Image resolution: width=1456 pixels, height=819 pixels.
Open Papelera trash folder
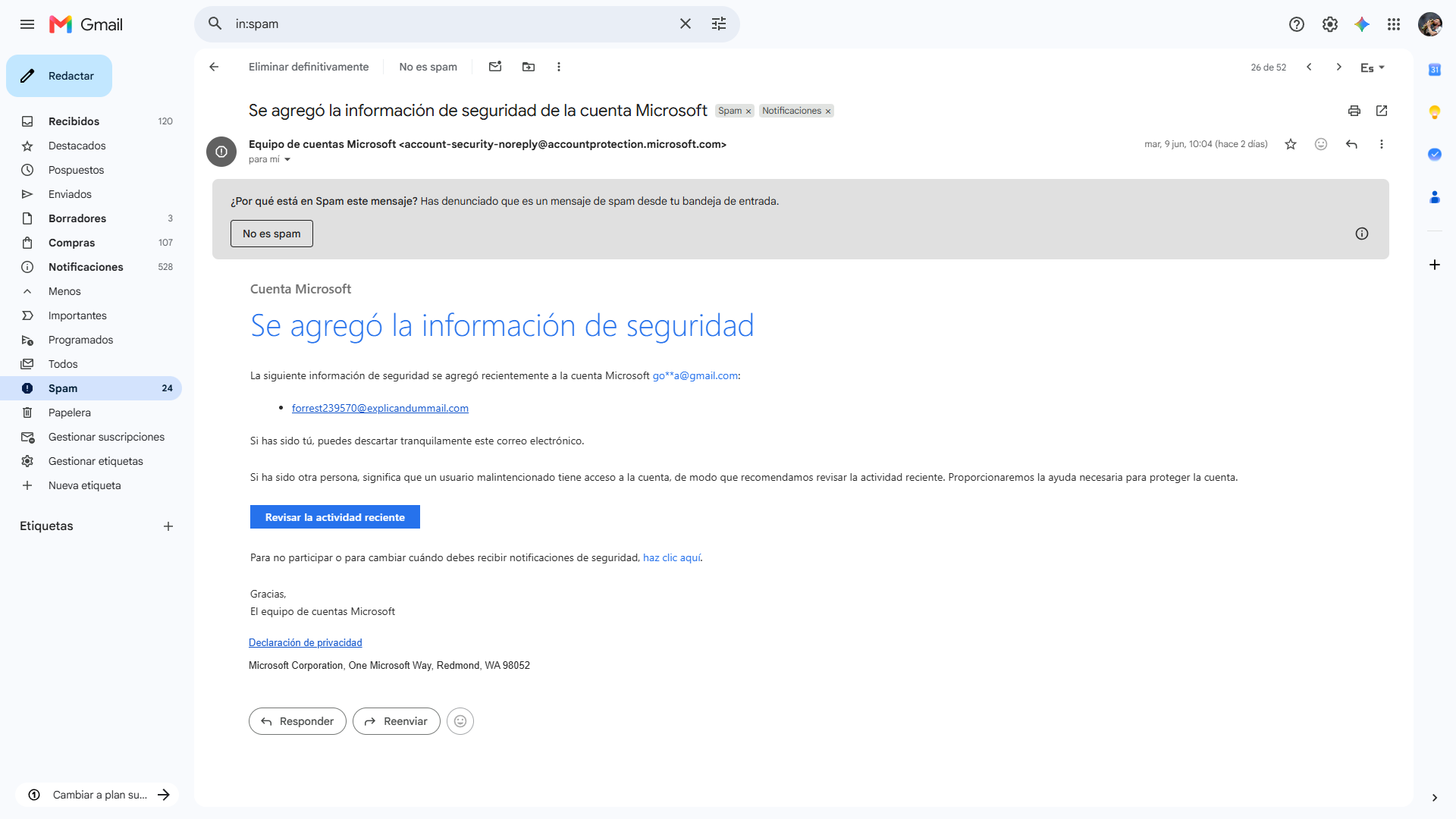[x=91, y=413]
